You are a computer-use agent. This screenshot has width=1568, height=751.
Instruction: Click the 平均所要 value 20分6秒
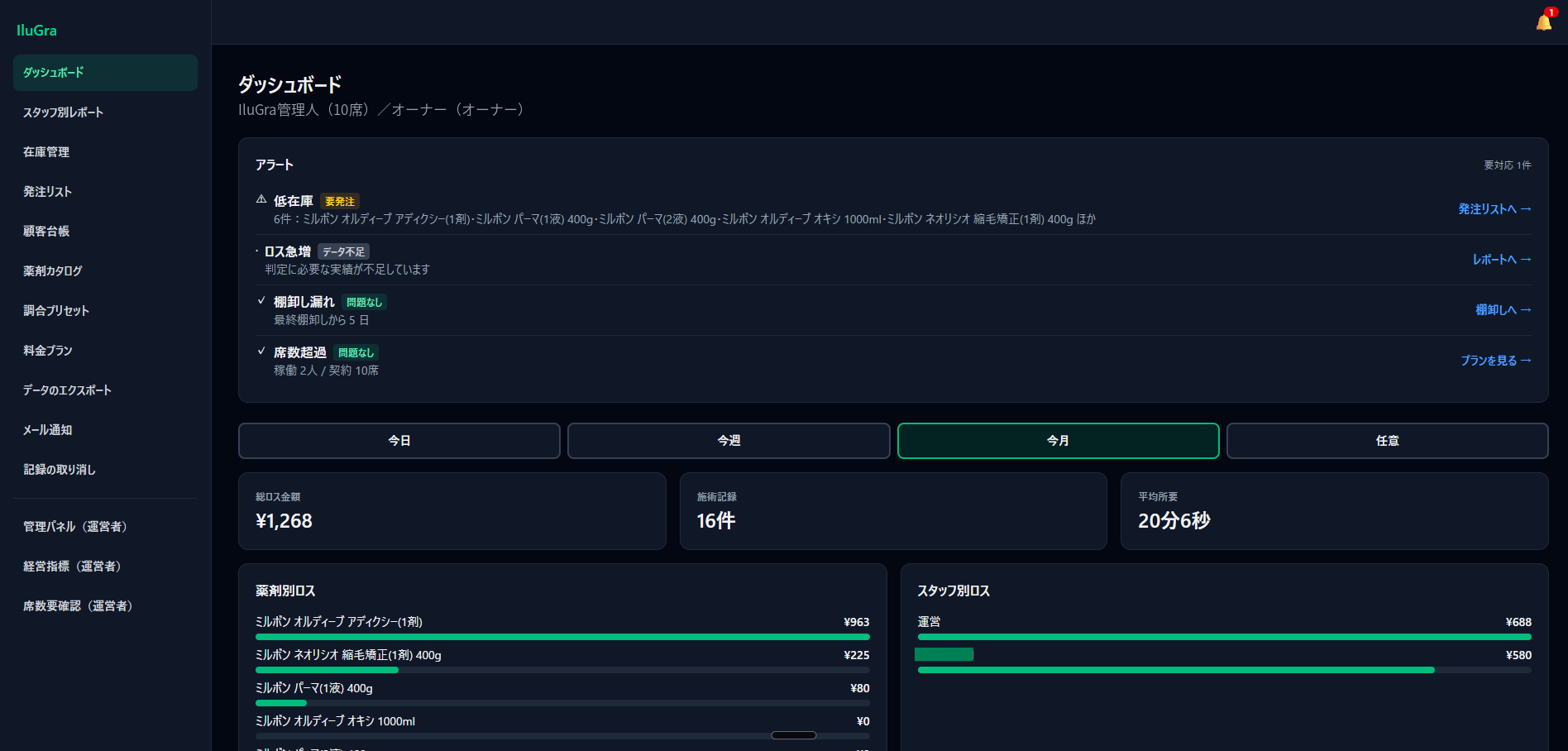coord(1174,521)
